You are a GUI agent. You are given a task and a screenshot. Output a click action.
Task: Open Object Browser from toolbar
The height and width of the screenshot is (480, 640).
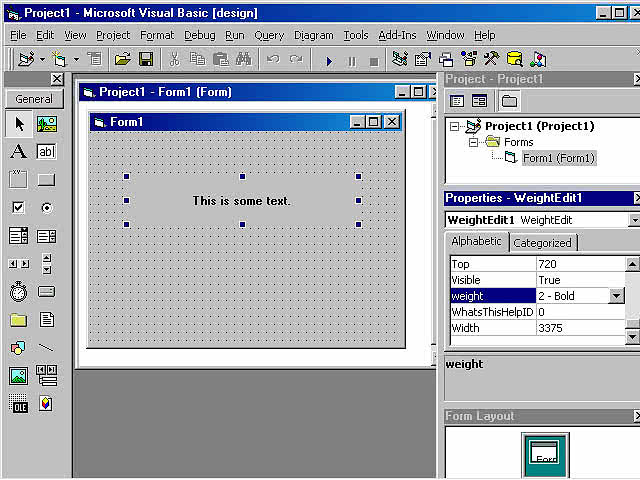coord(469,60)
